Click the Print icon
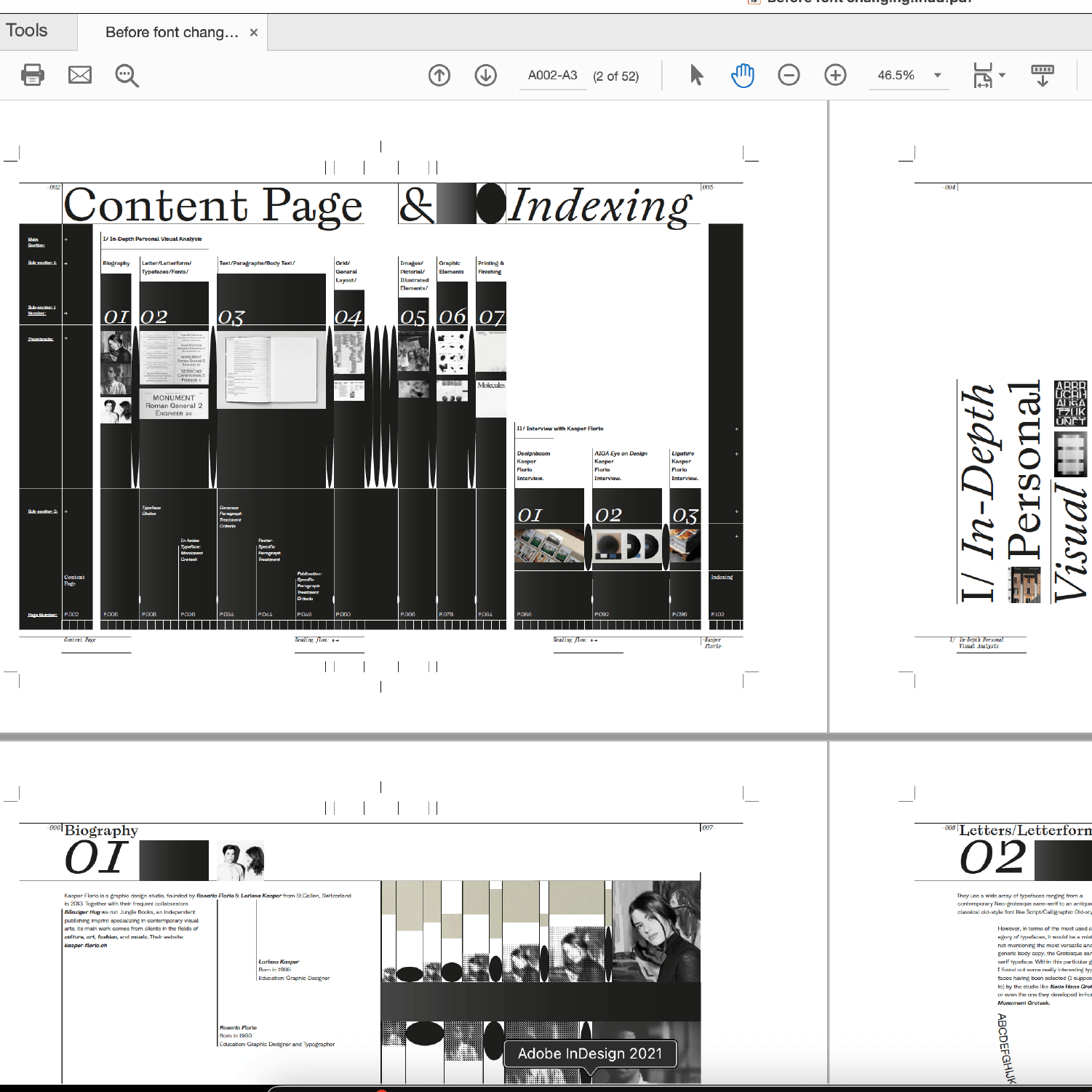1092x1092 pixels. [x=33, y=75]
